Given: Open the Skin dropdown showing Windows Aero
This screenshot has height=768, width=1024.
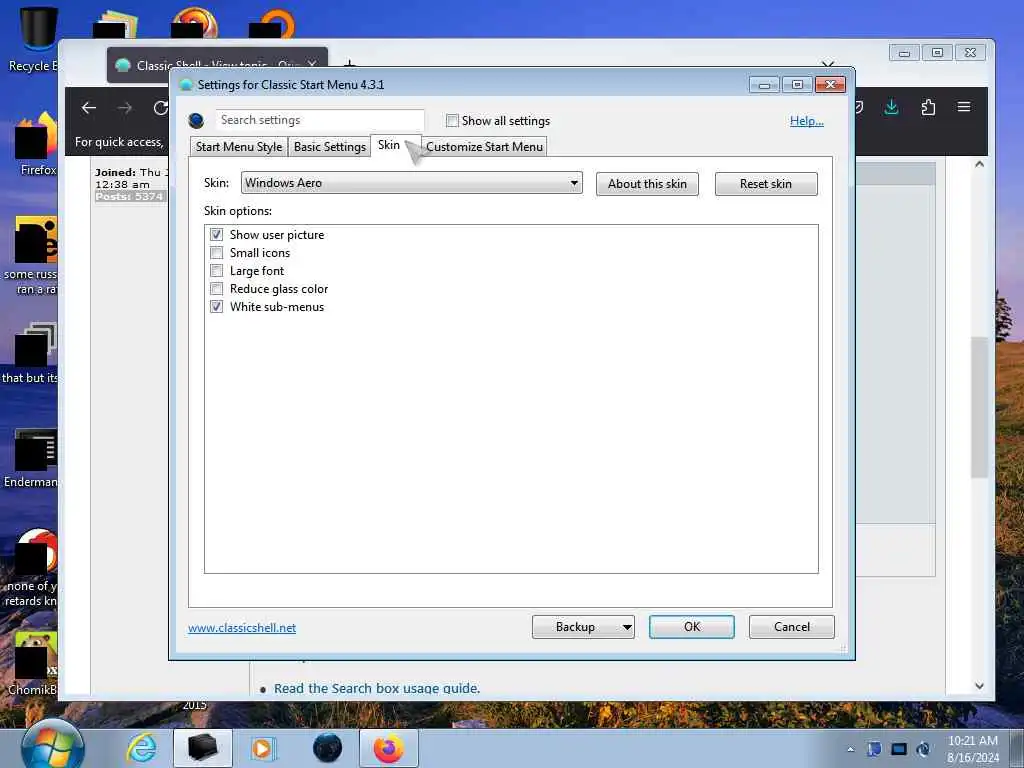Looking at the screenshot, I should pyautogui.click(x=411, y=183).
